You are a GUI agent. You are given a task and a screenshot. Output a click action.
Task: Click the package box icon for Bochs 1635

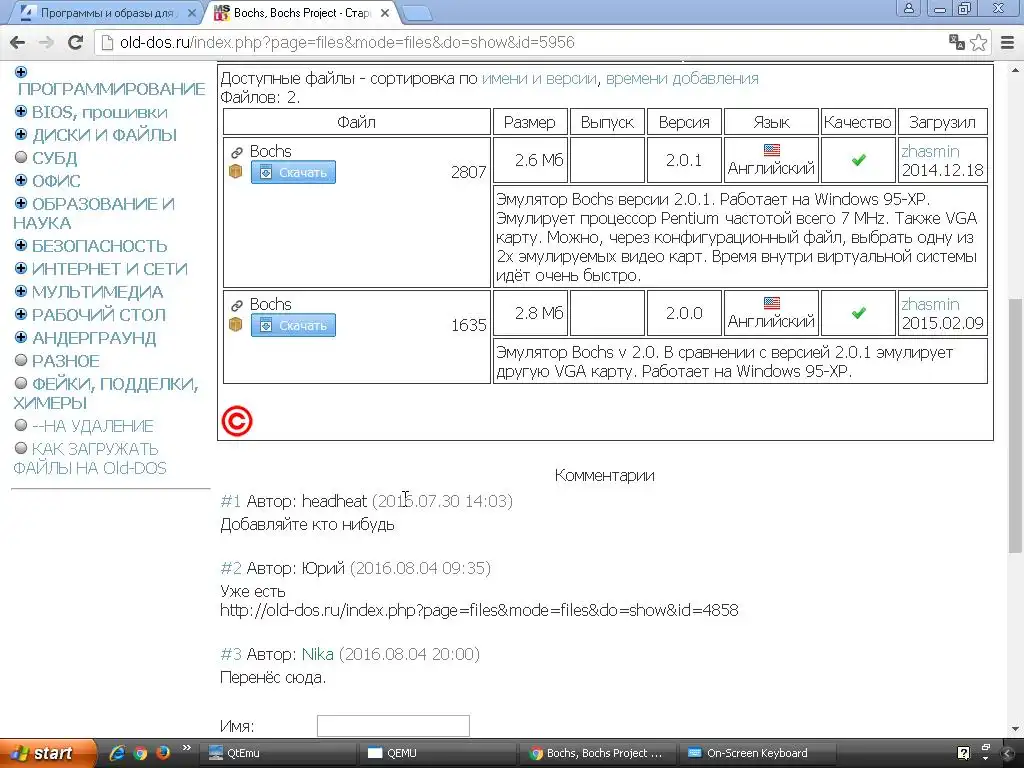coord(236,324)
